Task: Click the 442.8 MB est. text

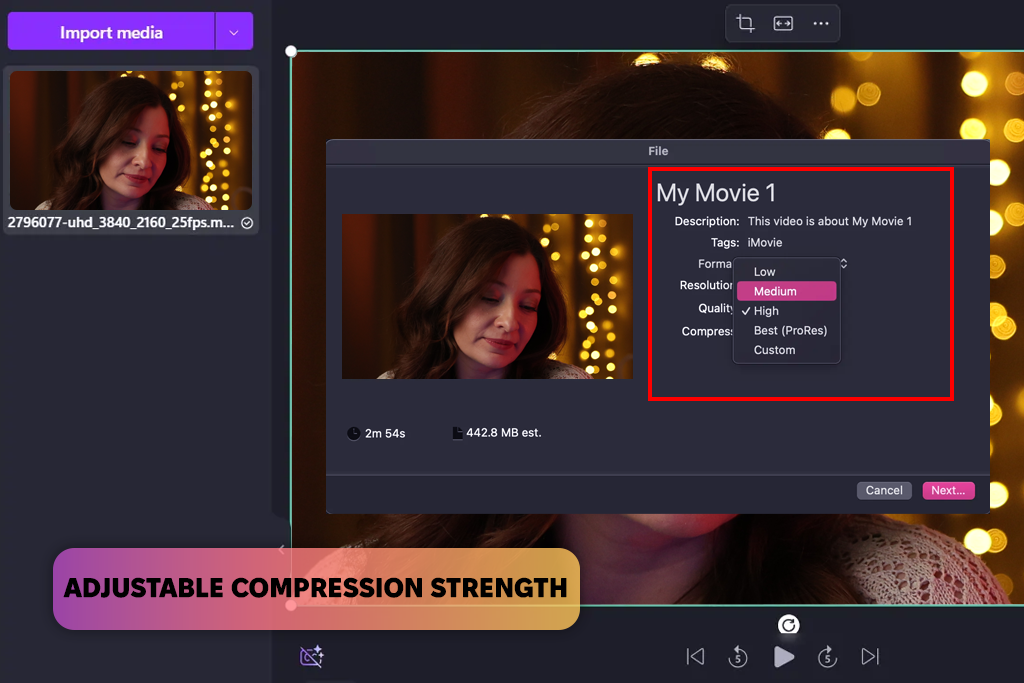Action: 504,433
